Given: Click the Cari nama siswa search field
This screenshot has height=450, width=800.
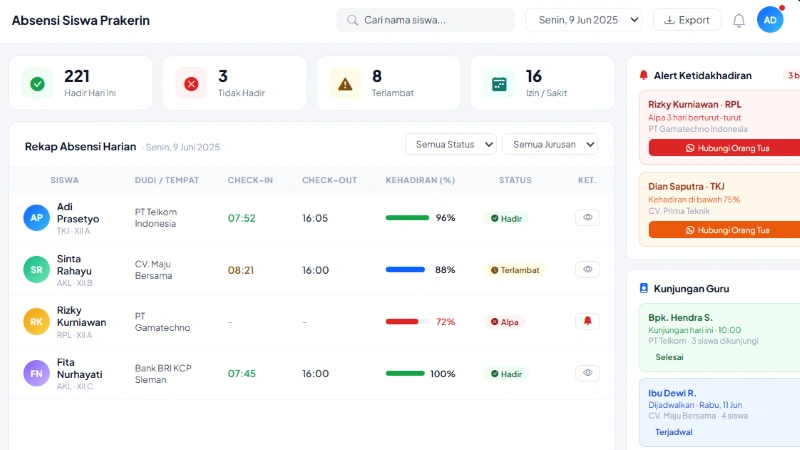Looking at the screenshot, I should coord(426,20).
